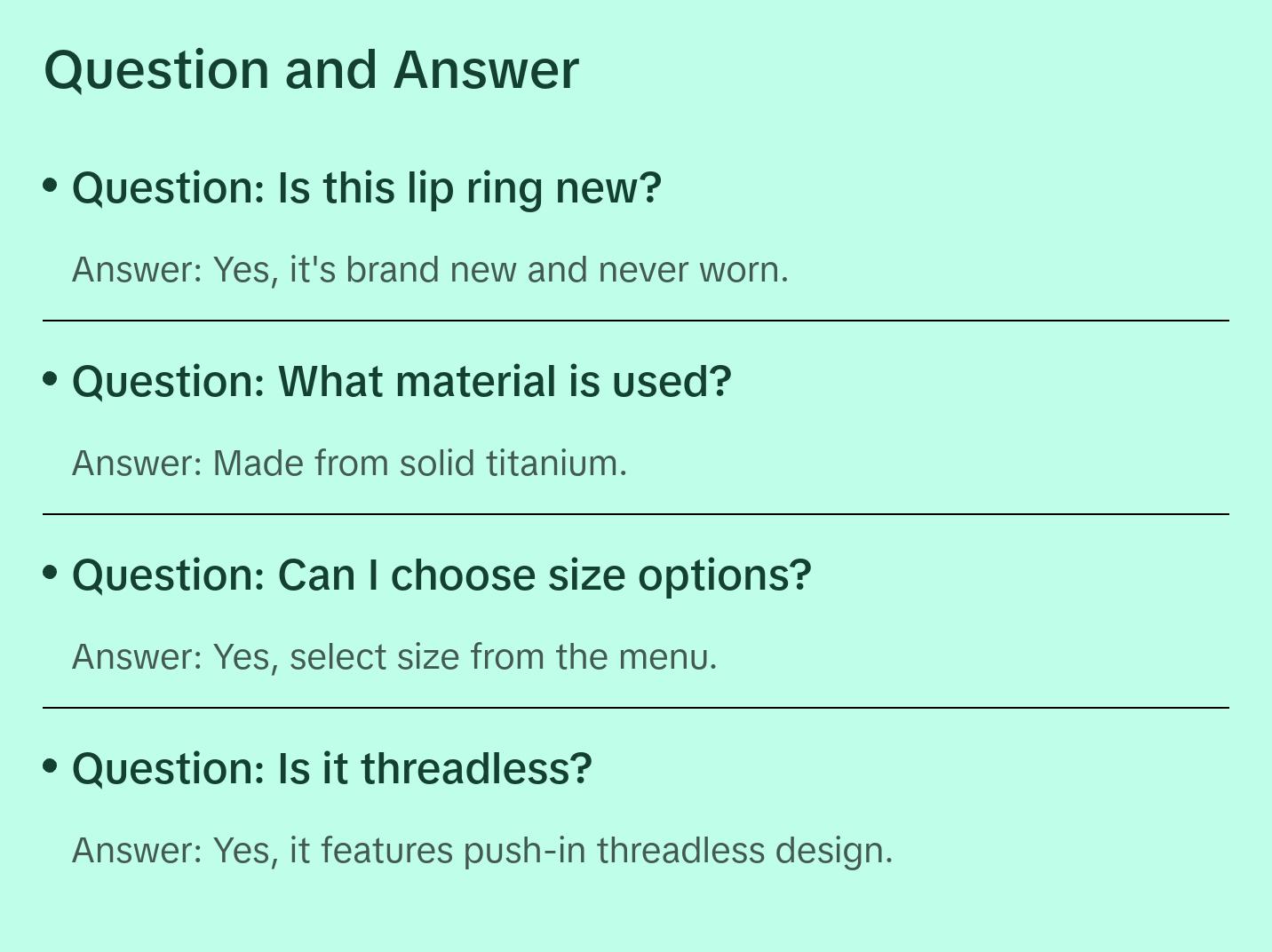Click the "Made from solid titanium" answer
This screenshot has width=1272, height=952.
(349, 464)
